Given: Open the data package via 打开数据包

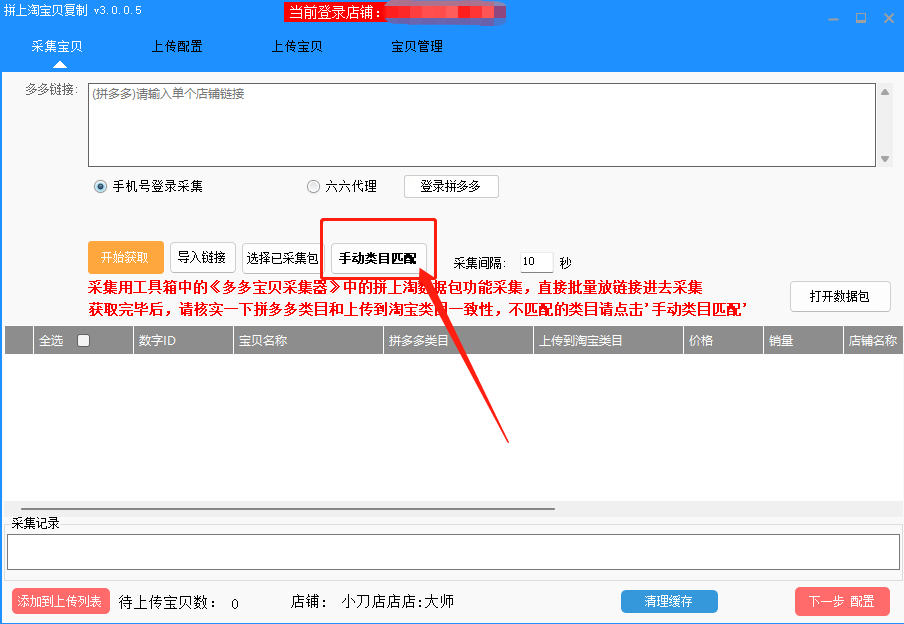Looking at the screenshot, I should coord(839,296).
